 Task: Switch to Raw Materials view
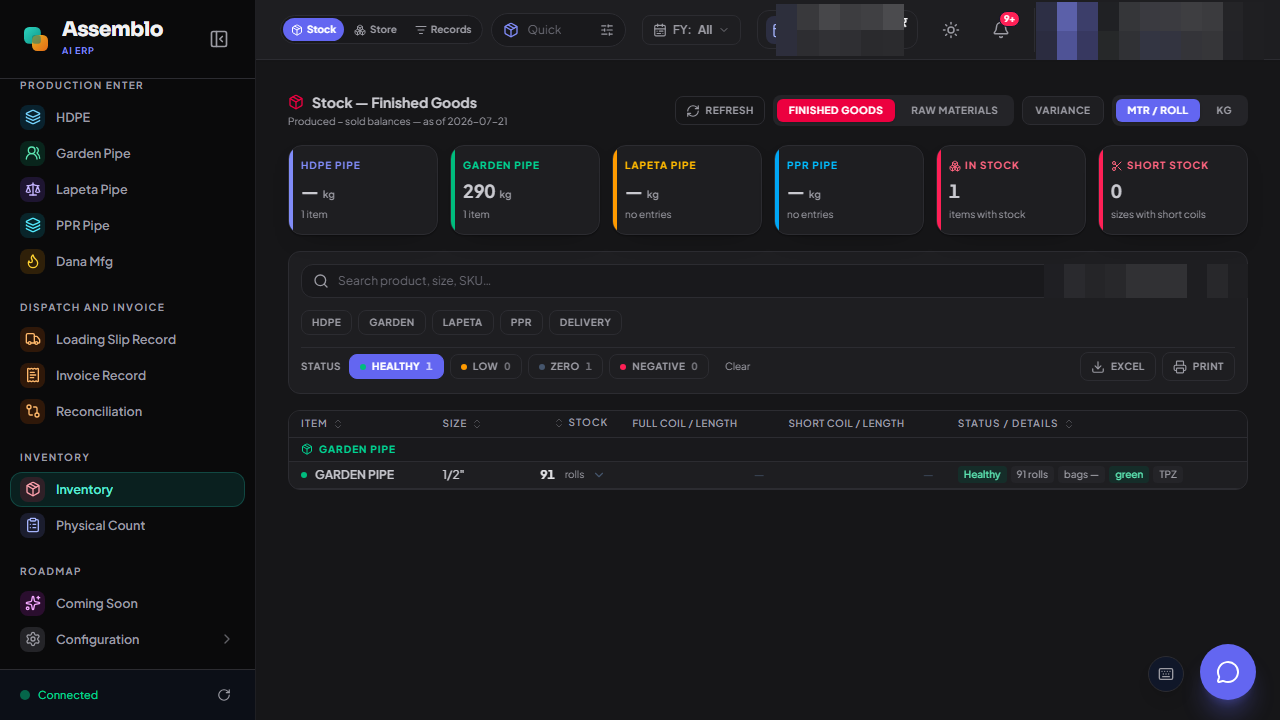click(x=954, y=110)
